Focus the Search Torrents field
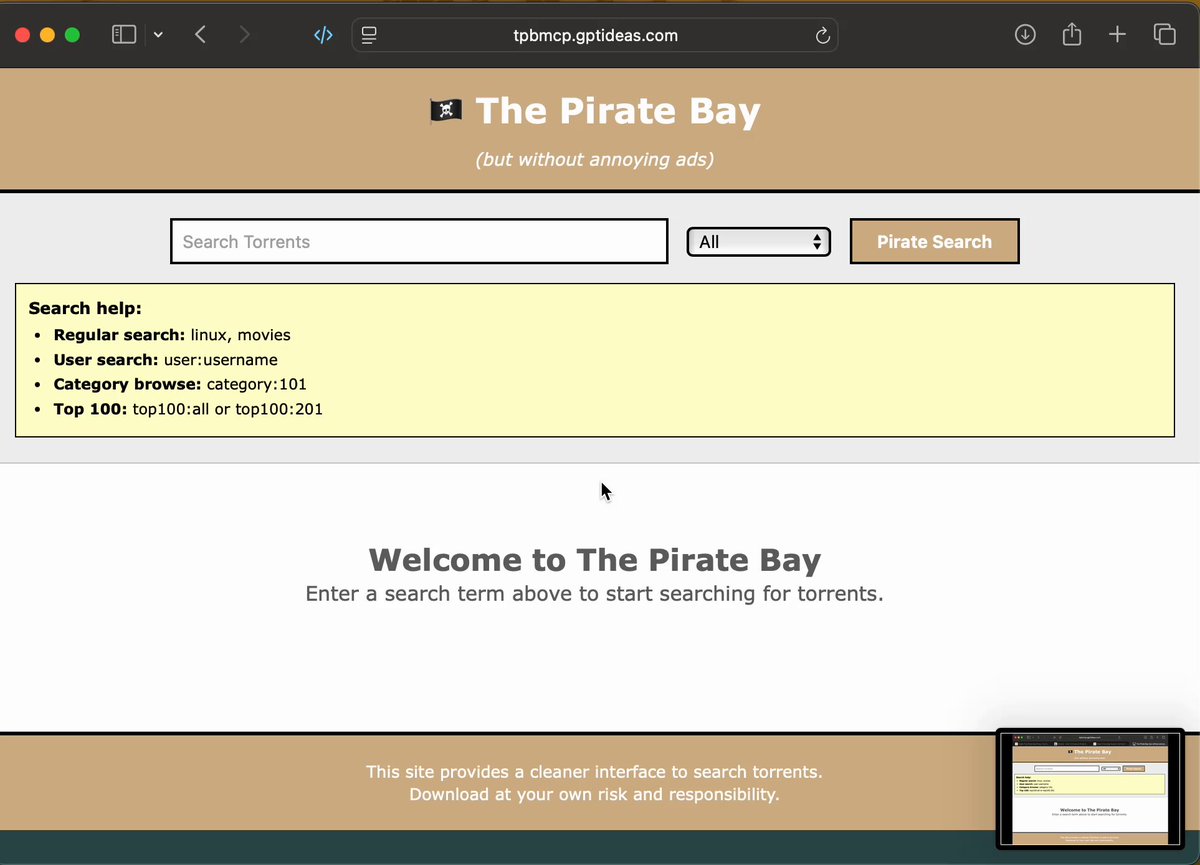This screenshot has height=865, width=1200. tap(419, 241)
